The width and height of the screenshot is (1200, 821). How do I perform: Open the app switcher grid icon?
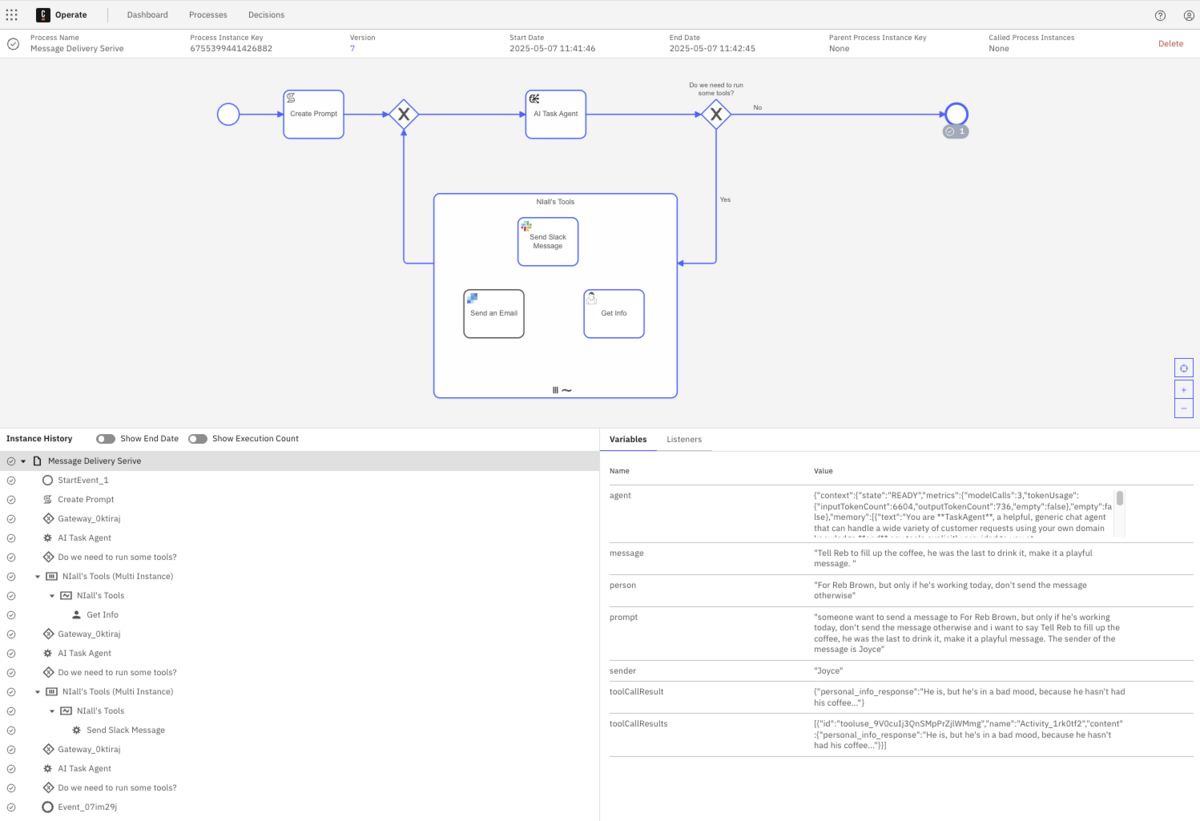[12, 15]
